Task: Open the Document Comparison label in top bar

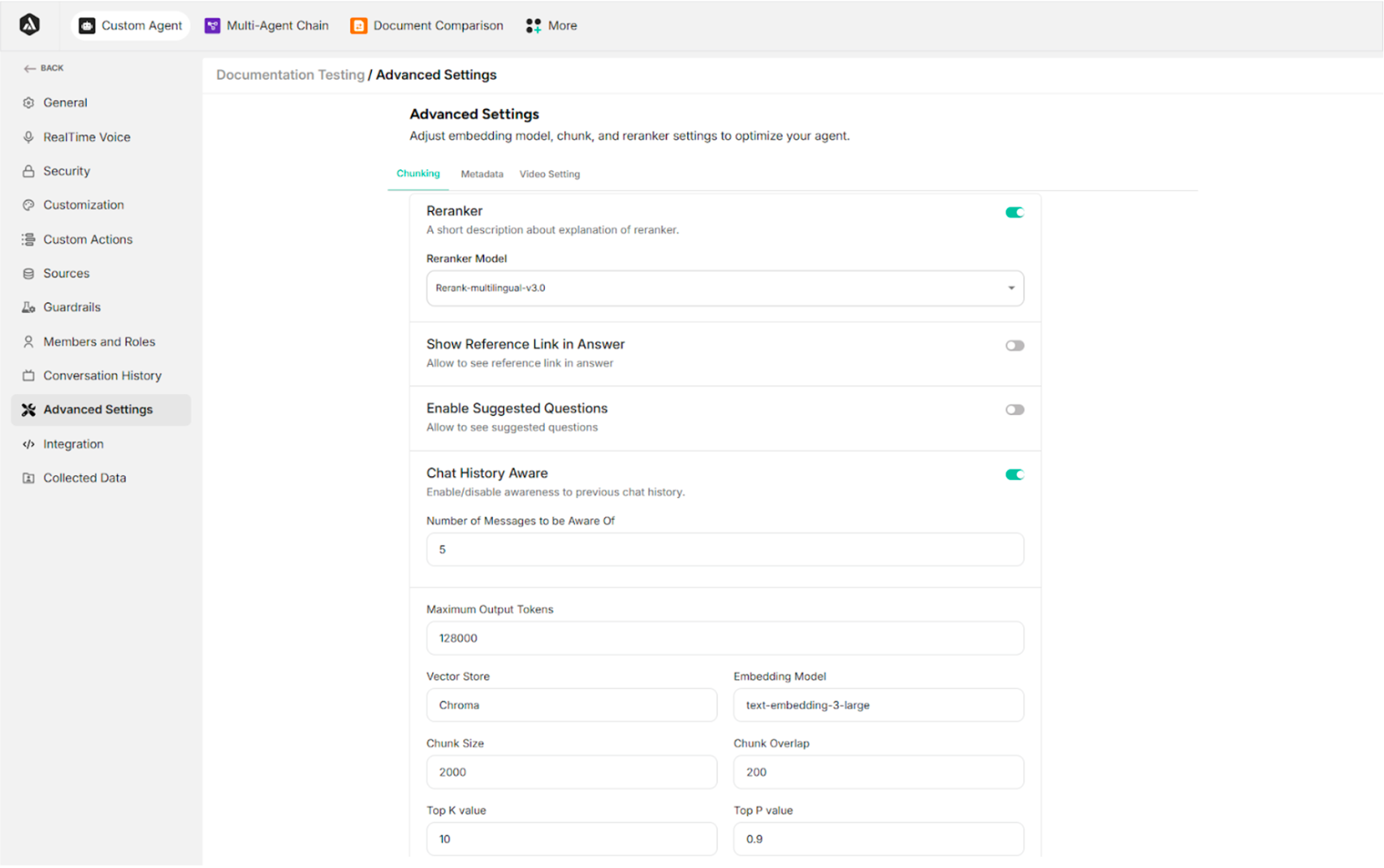Action: 438,26
